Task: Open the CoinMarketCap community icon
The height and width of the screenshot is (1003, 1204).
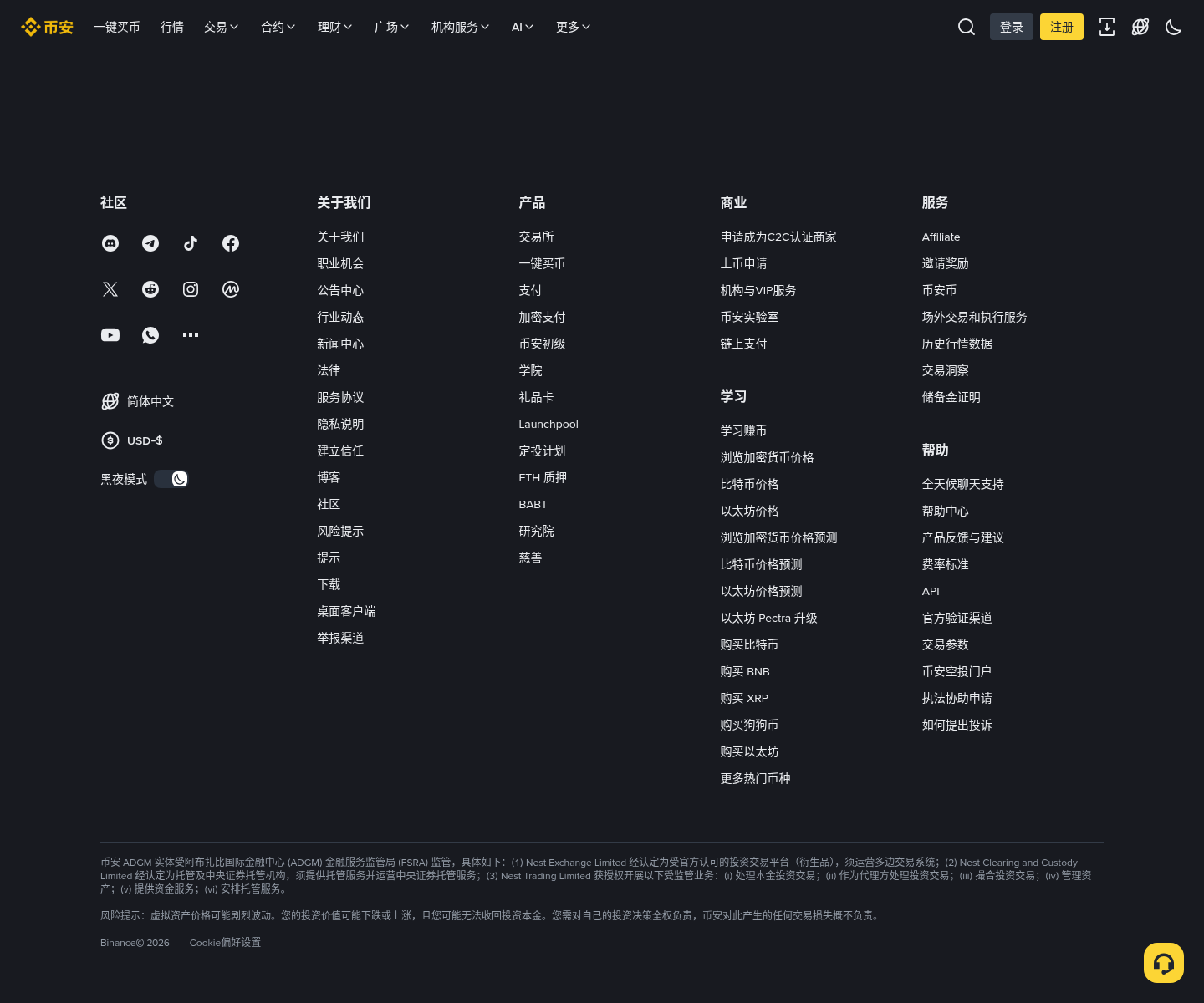Action: (x=231, y=289)
